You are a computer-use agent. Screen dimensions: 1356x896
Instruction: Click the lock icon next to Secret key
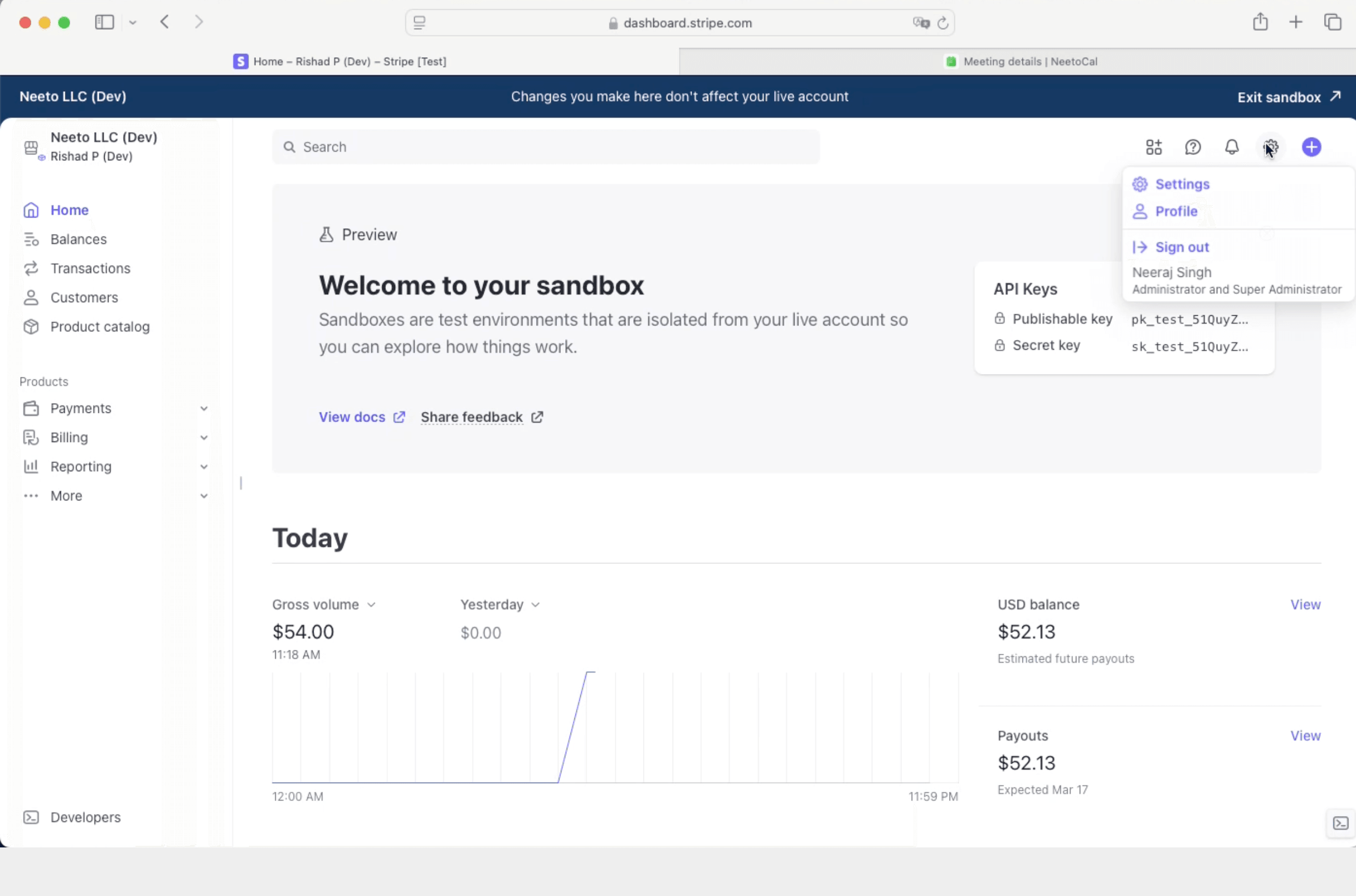tap(999, 345)
